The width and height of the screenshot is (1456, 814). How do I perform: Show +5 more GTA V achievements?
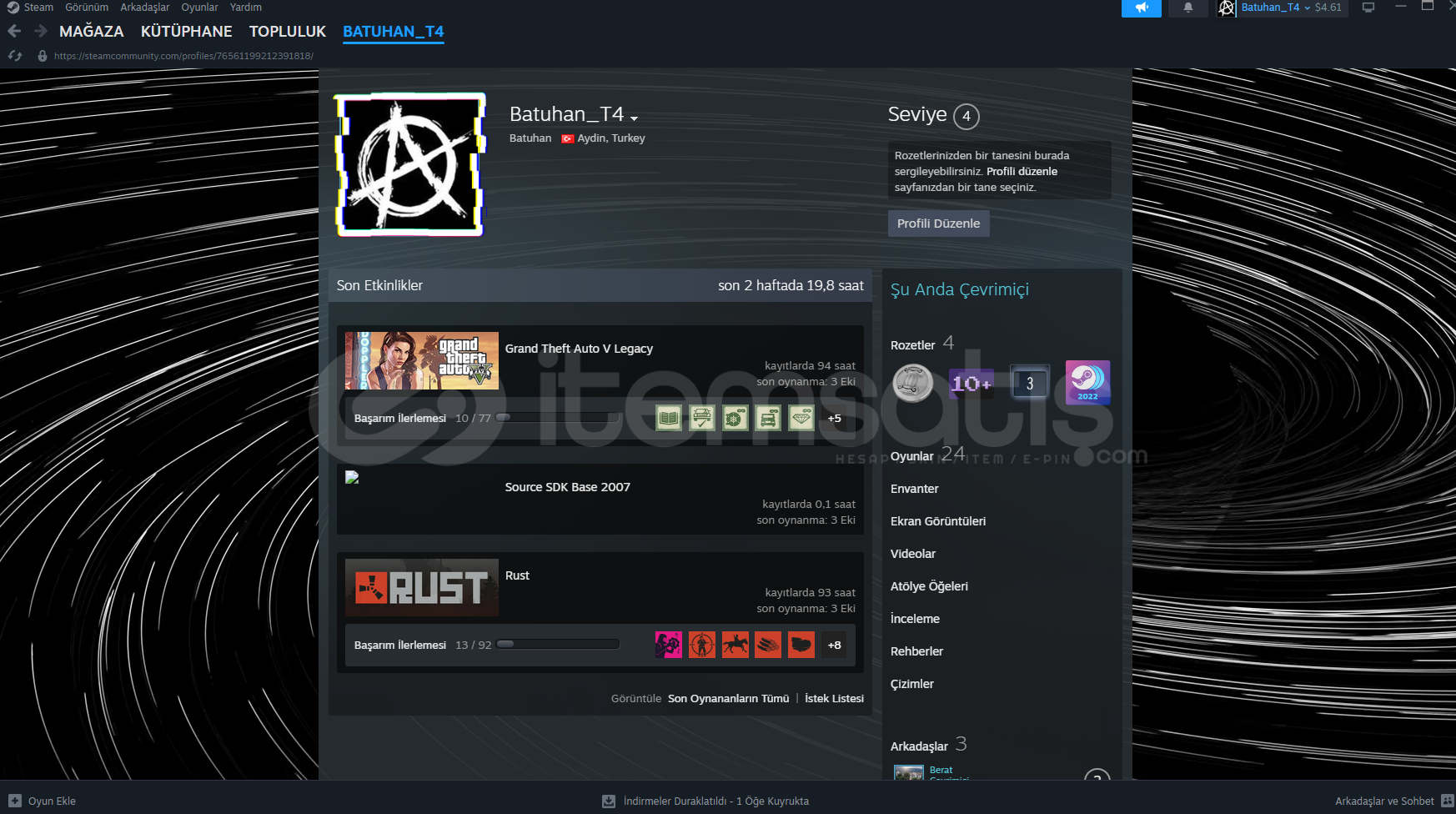point(835,418)
